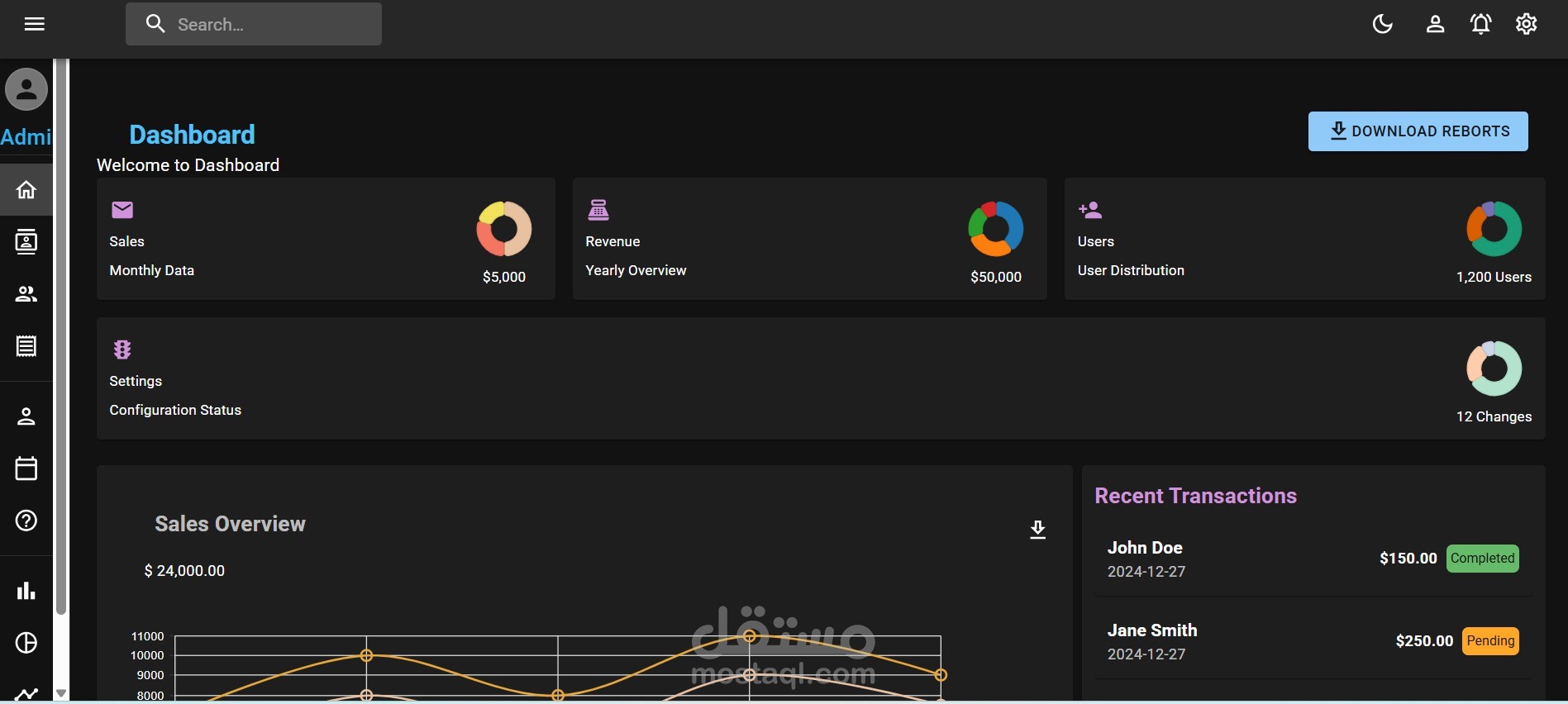The height and width of the screenshot is (704, 1568).
Task: Click the User Distribution label
Action: tap(1131, 270)
